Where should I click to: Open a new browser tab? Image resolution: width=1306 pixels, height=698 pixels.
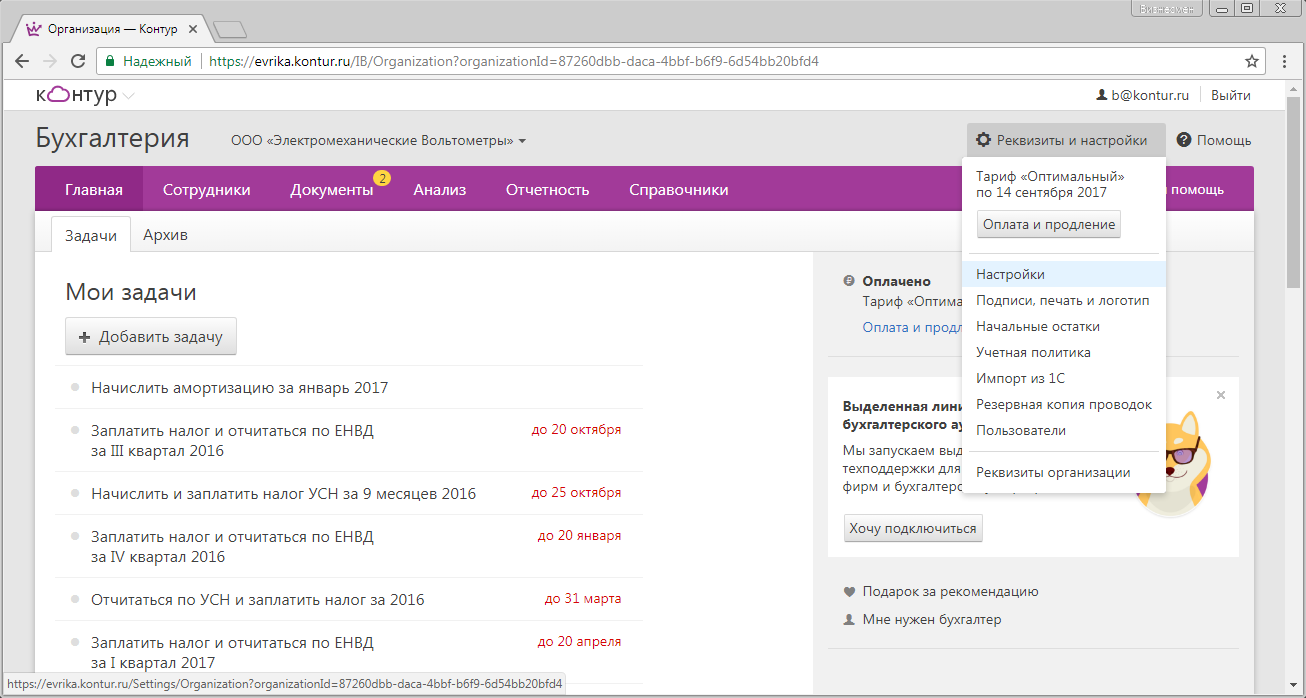coord(230,30)
